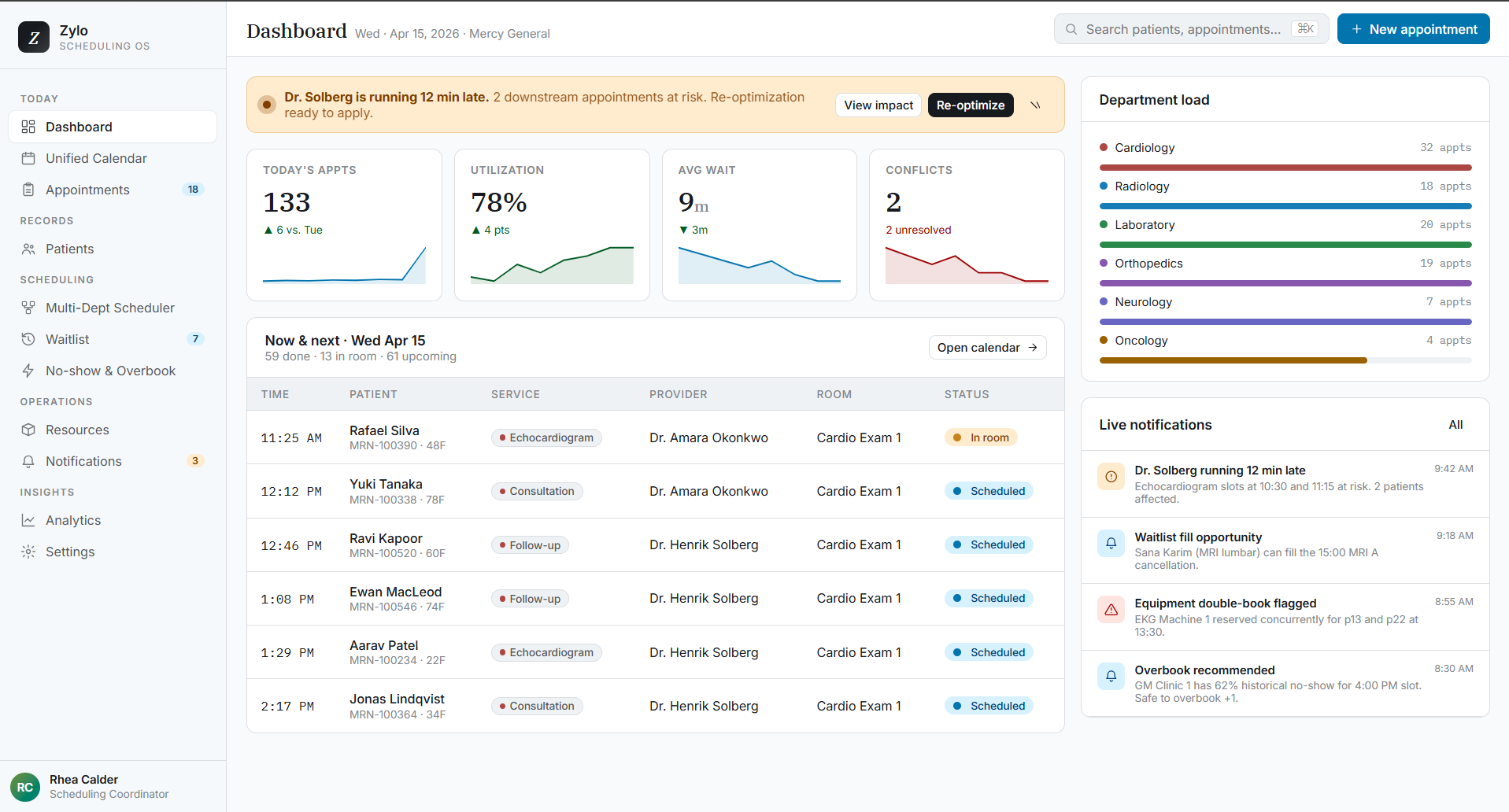Open the Overbook recommended notification
The width and height of the screenshot is (1509, 812).
pyautogui.click(x=1285, y=684)
